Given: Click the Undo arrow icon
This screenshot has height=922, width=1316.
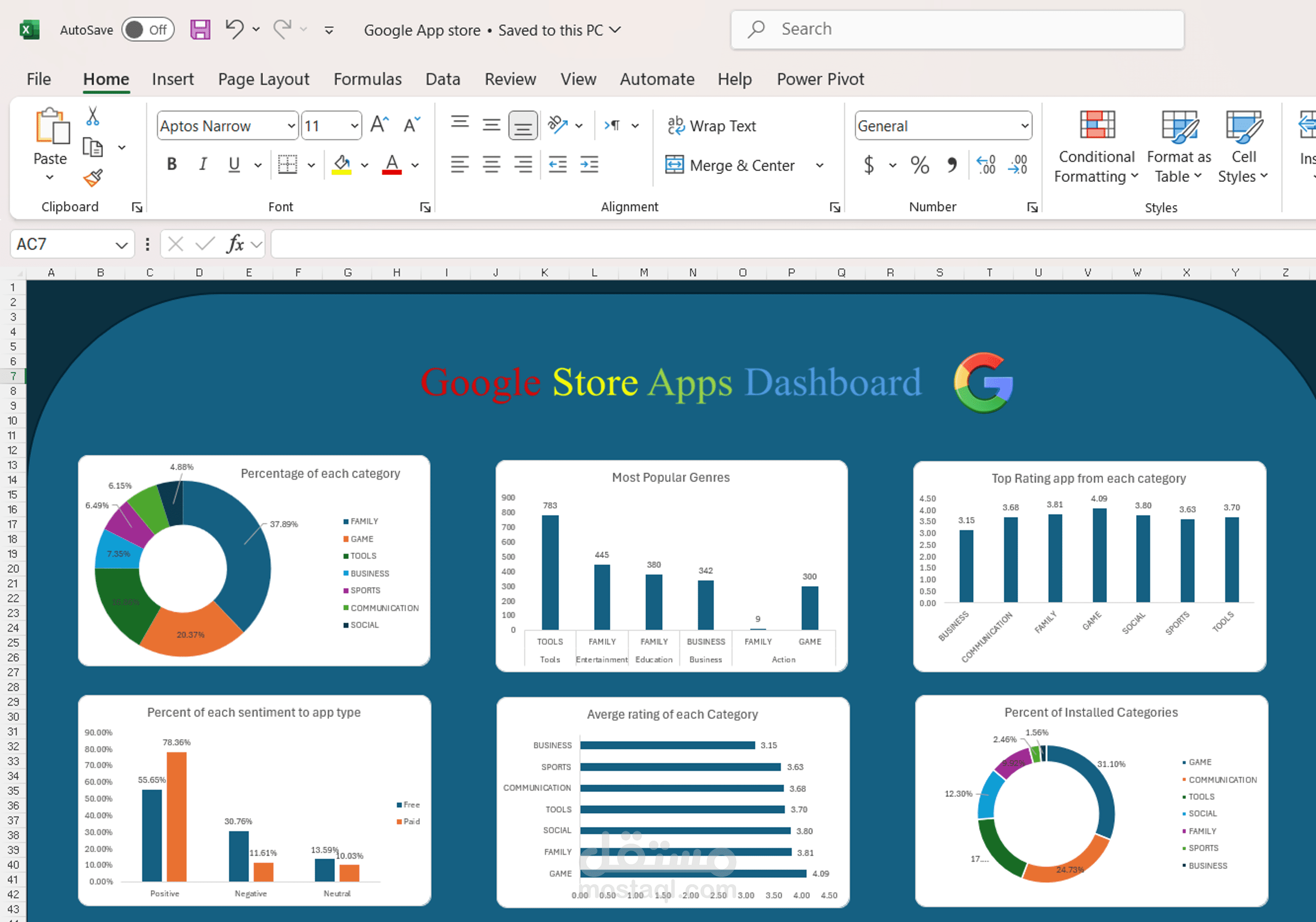Looking at the screenshot, I should pos(234,28).
